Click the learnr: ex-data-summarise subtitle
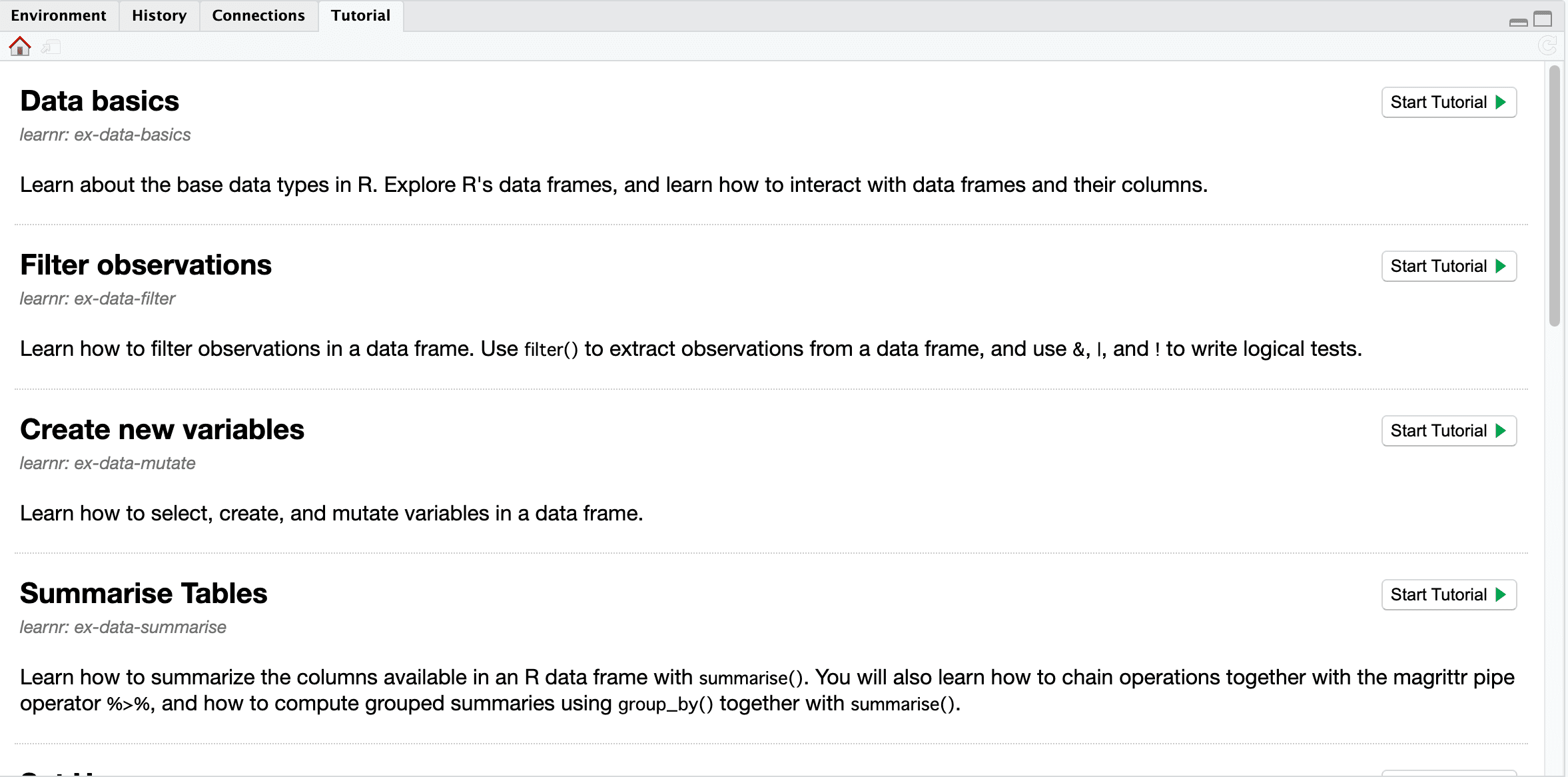Viewport: 1568px width, 777px height. tap(123, 627)
